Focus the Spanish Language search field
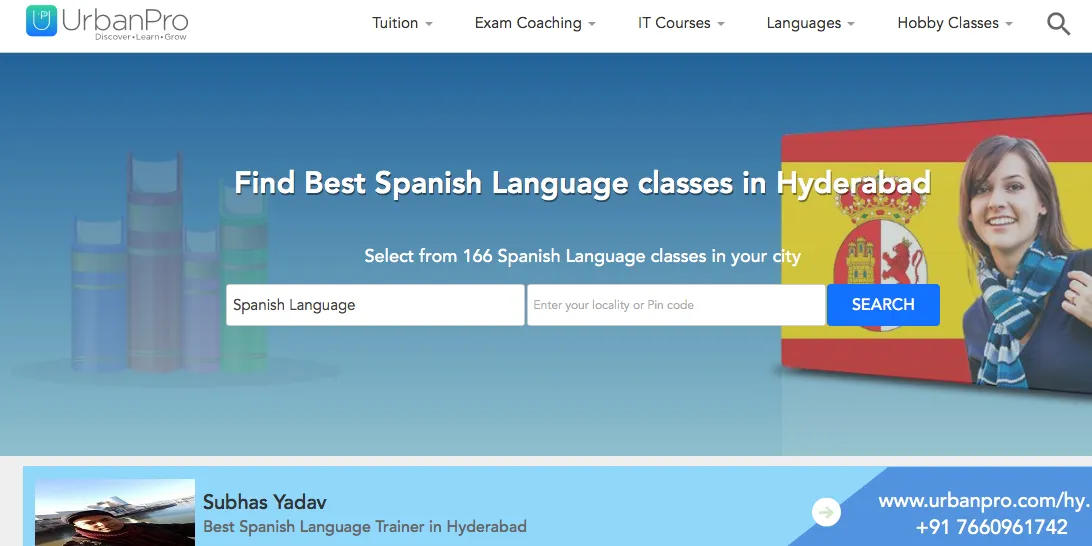The height and width of the screenshot is (546, 1092). coord(375,304)
